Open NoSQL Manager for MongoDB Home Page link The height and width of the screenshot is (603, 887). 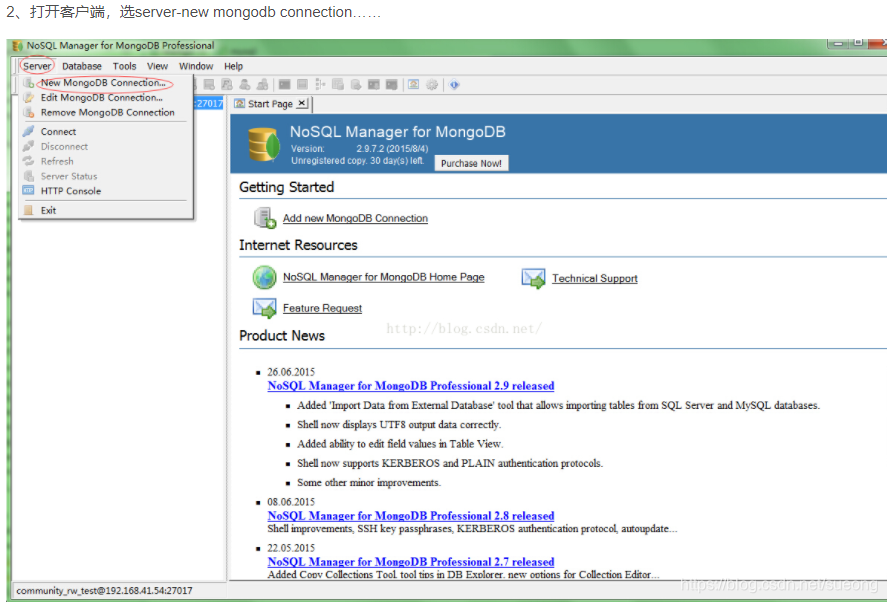tap(384, 277)
